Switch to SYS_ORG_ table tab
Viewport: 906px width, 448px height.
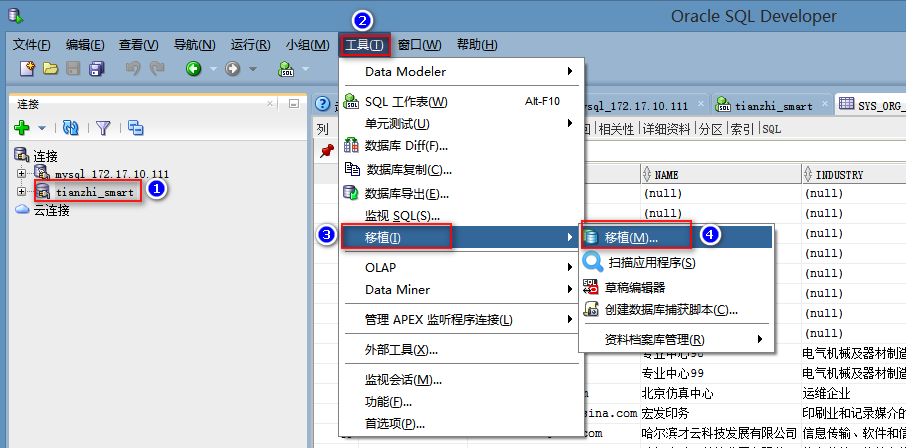pyautogui.click(x=871, y=105)
